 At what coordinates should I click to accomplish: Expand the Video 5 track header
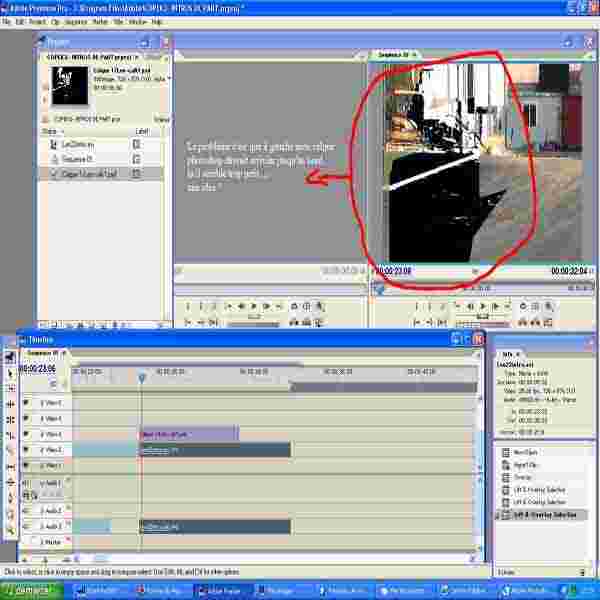pos(42,403)
